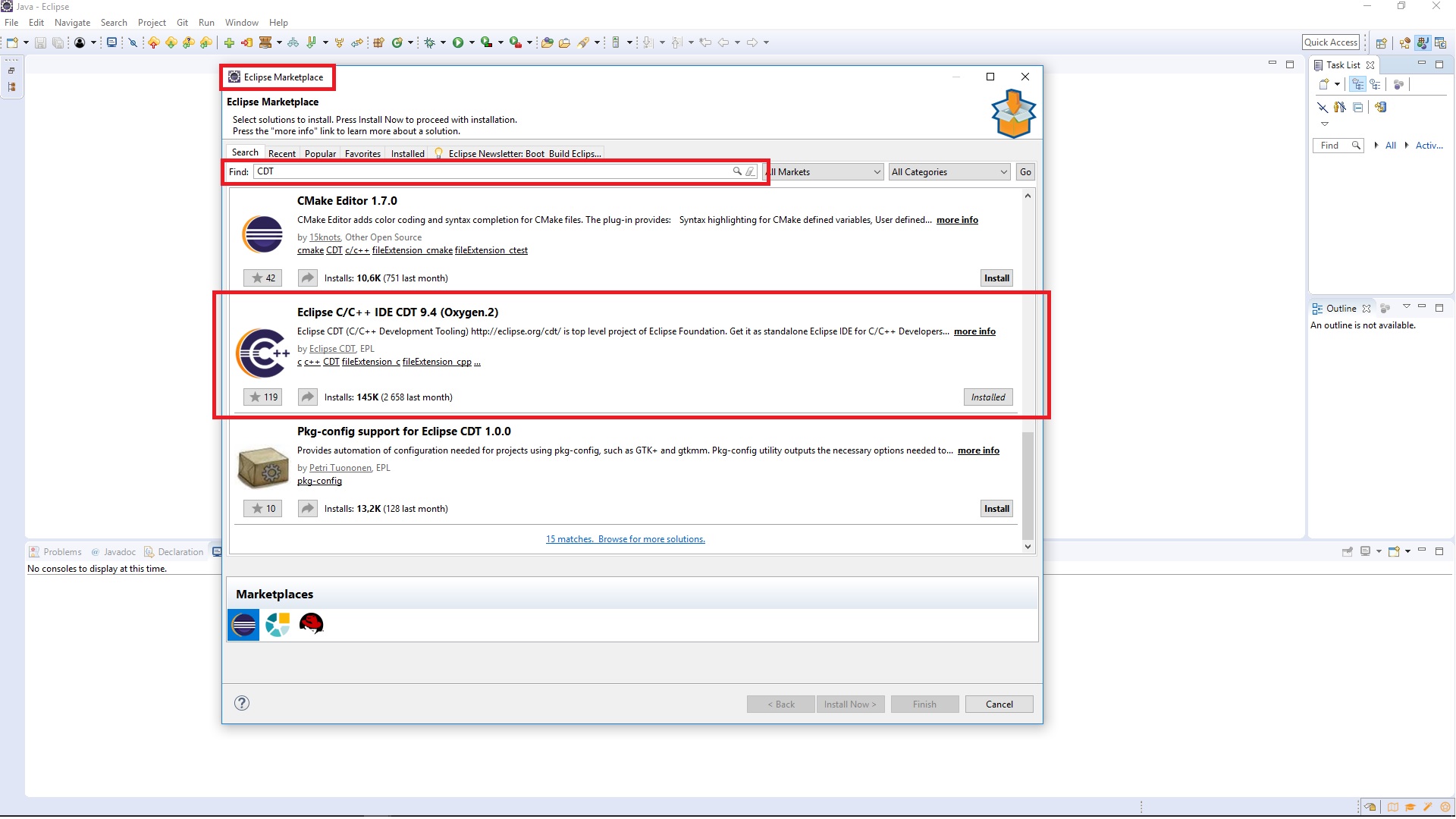
Task: Click the Cancel button in the Marketplace wizard
Action: pos(999,704)
